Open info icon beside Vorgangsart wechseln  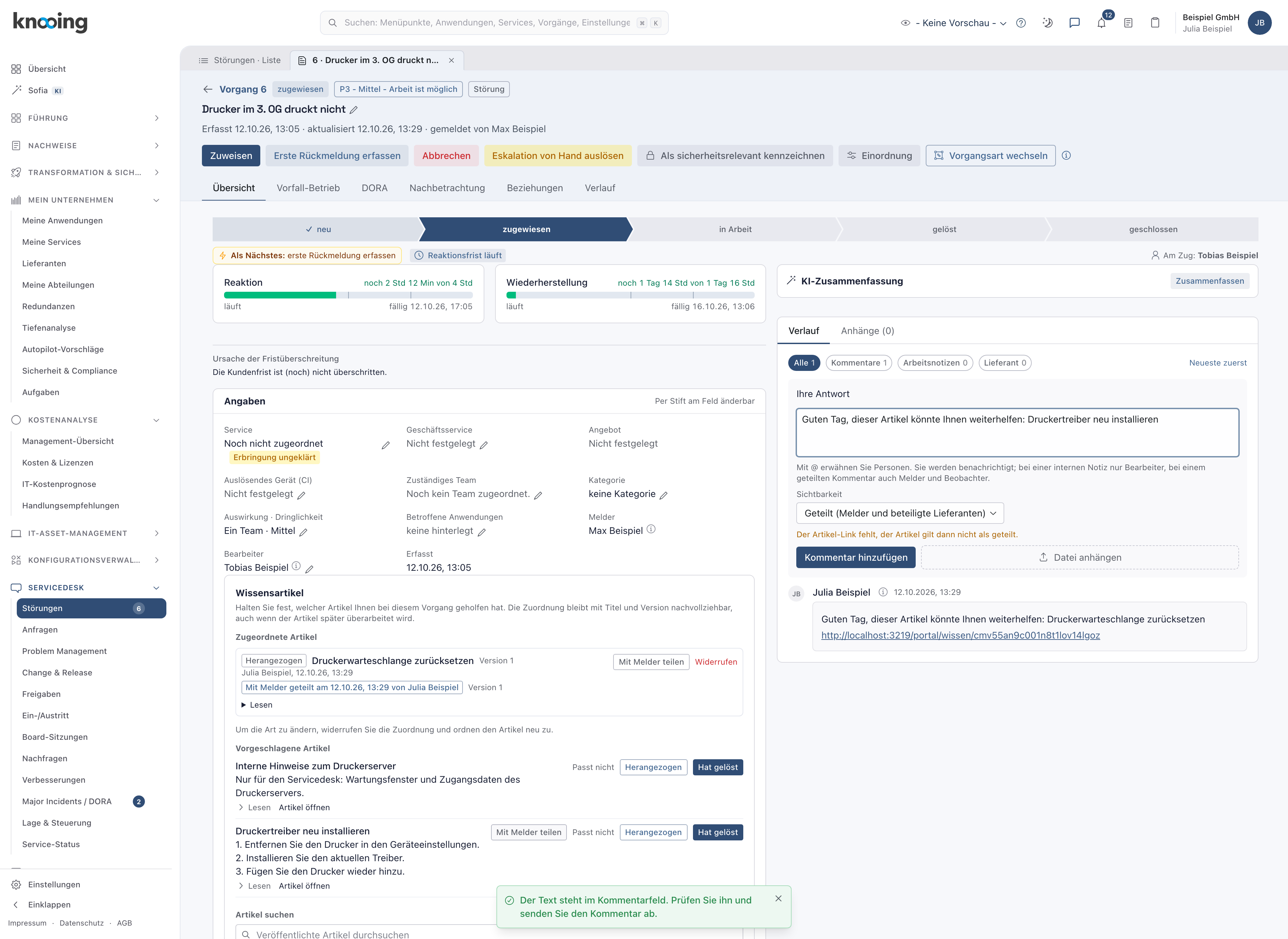point(1066,156)
